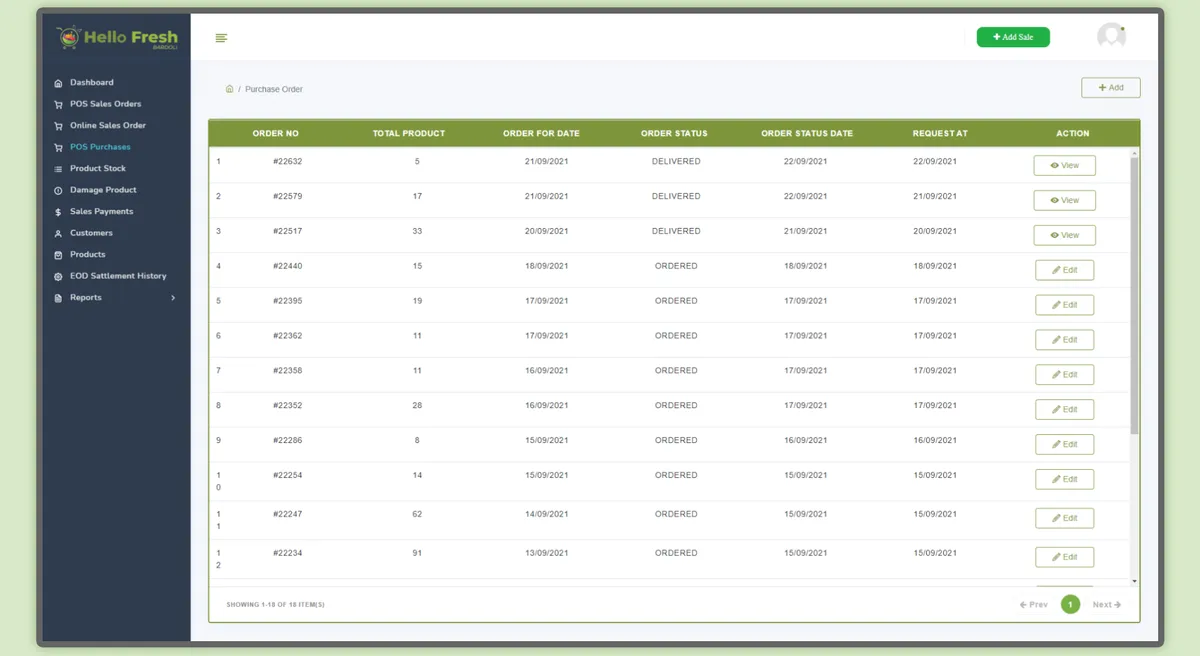Screen dimensions: 1200x656
Task: View order #22579
Action: 1064,201
